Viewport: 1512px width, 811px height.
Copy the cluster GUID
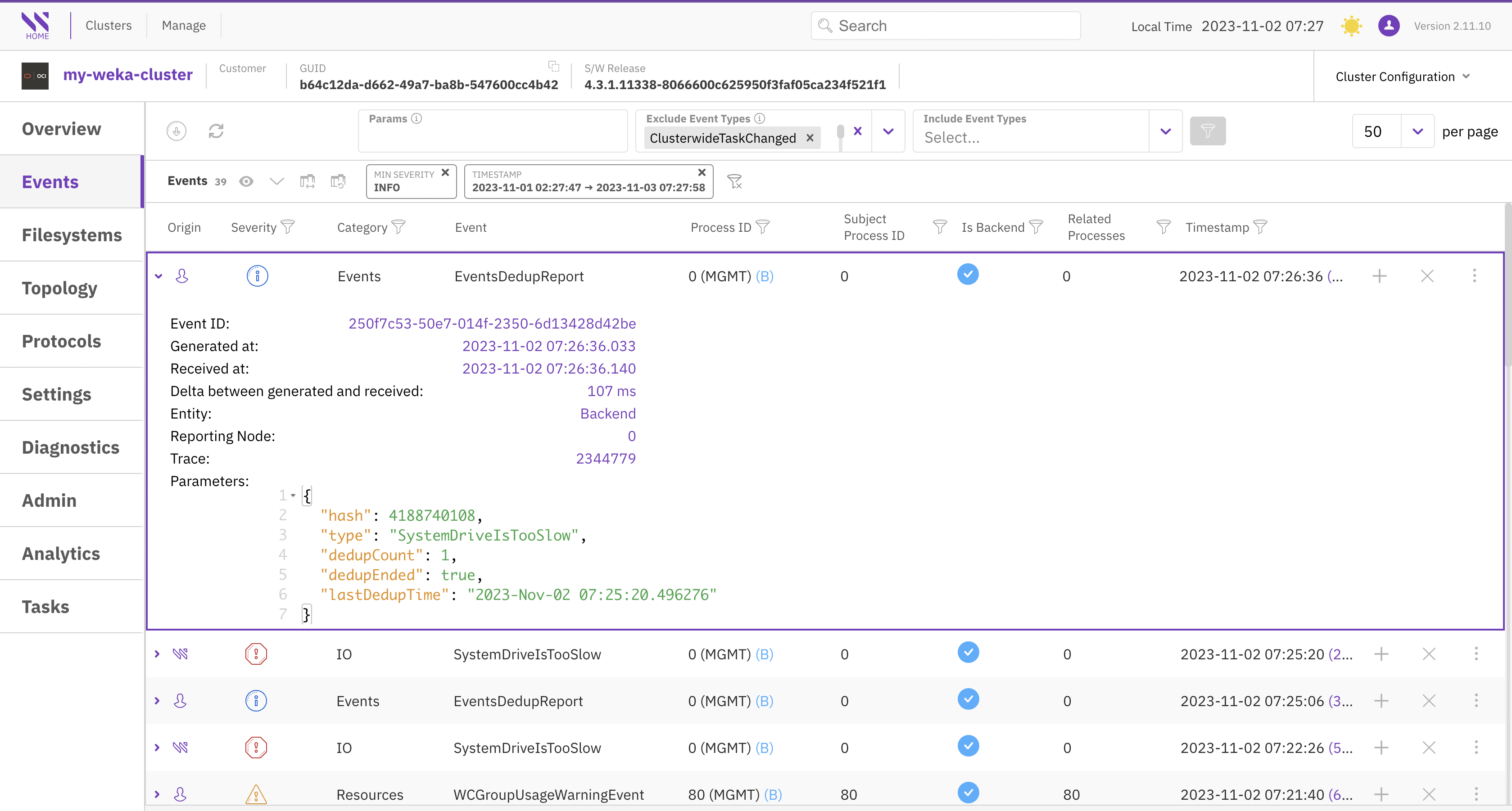point(553,66)
